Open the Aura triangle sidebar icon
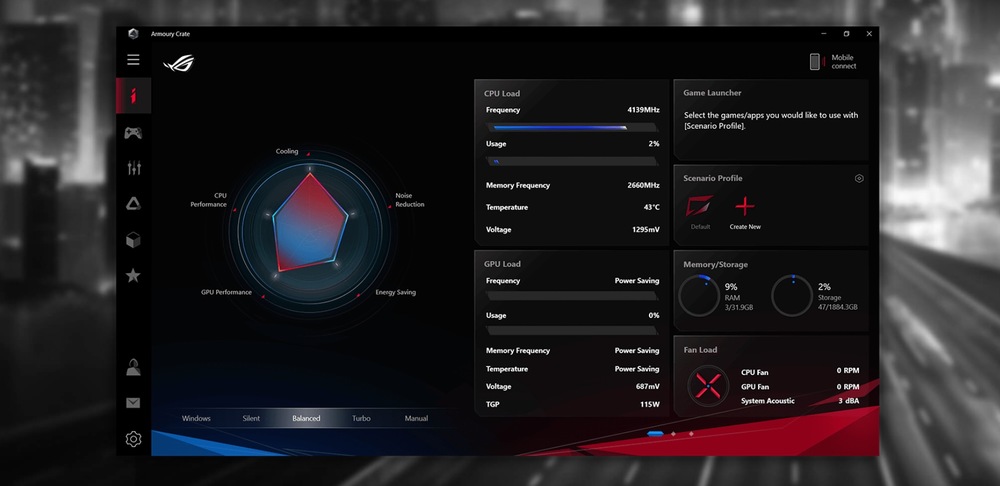The height and width of the screenshot is (486, 1000). [133, 204]
